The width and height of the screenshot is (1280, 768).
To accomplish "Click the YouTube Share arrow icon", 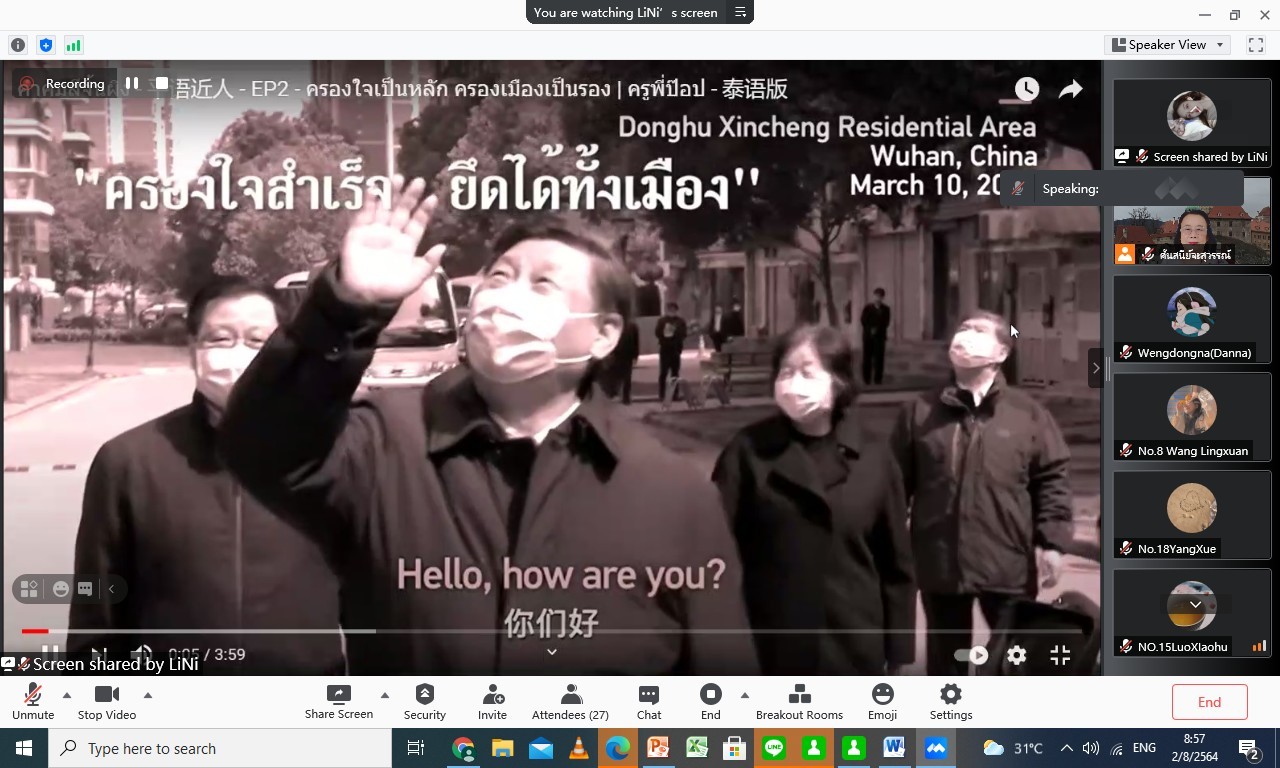I will pyautogui.click(x=1071, y=89).
